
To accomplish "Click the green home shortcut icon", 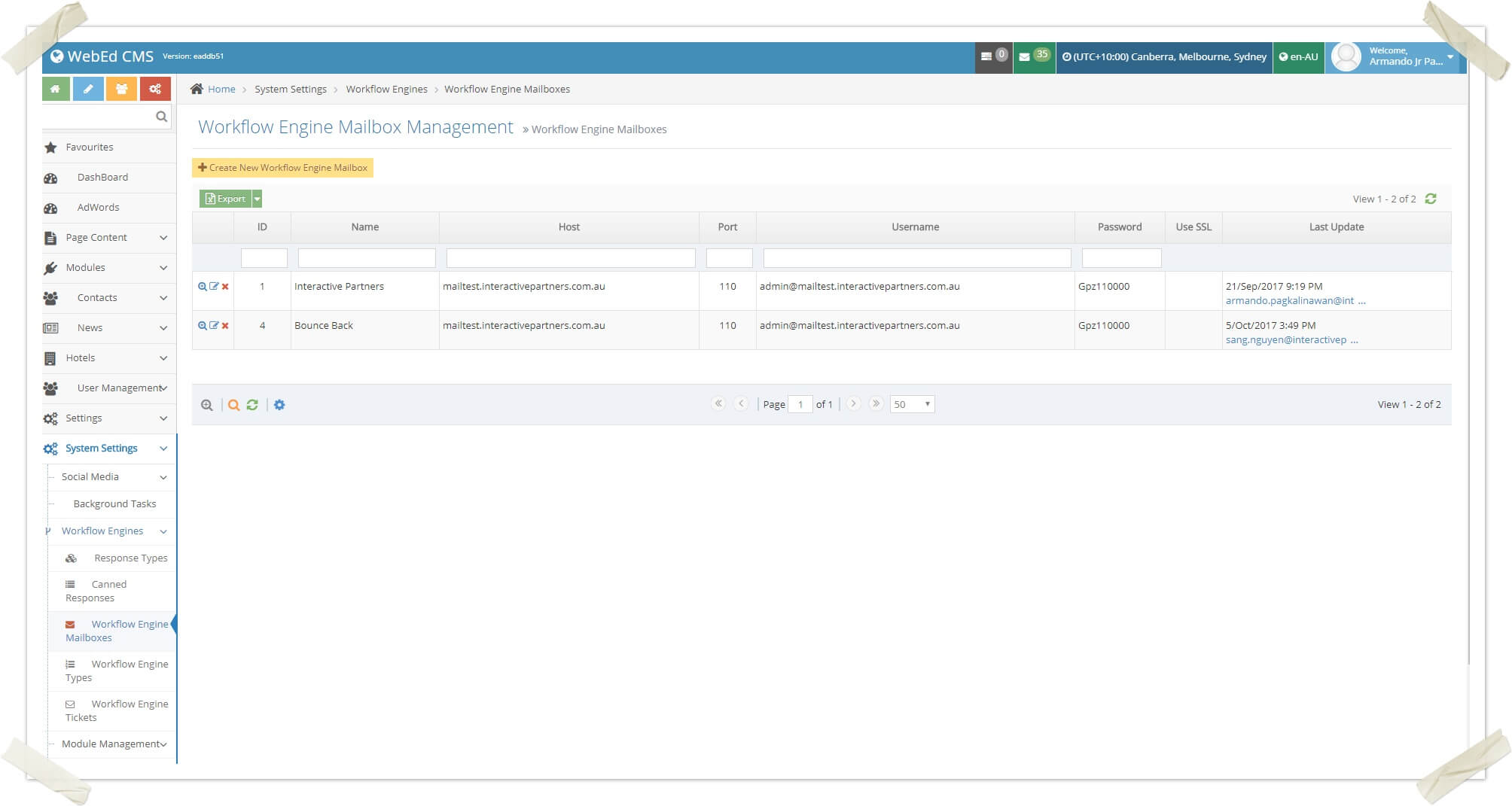I will [56, 89].
